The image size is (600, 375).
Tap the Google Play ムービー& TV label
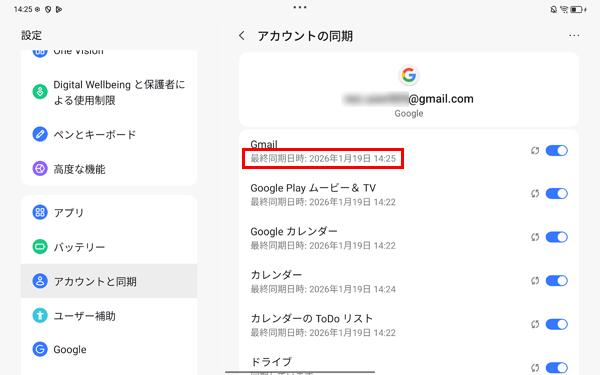[313, 188]
